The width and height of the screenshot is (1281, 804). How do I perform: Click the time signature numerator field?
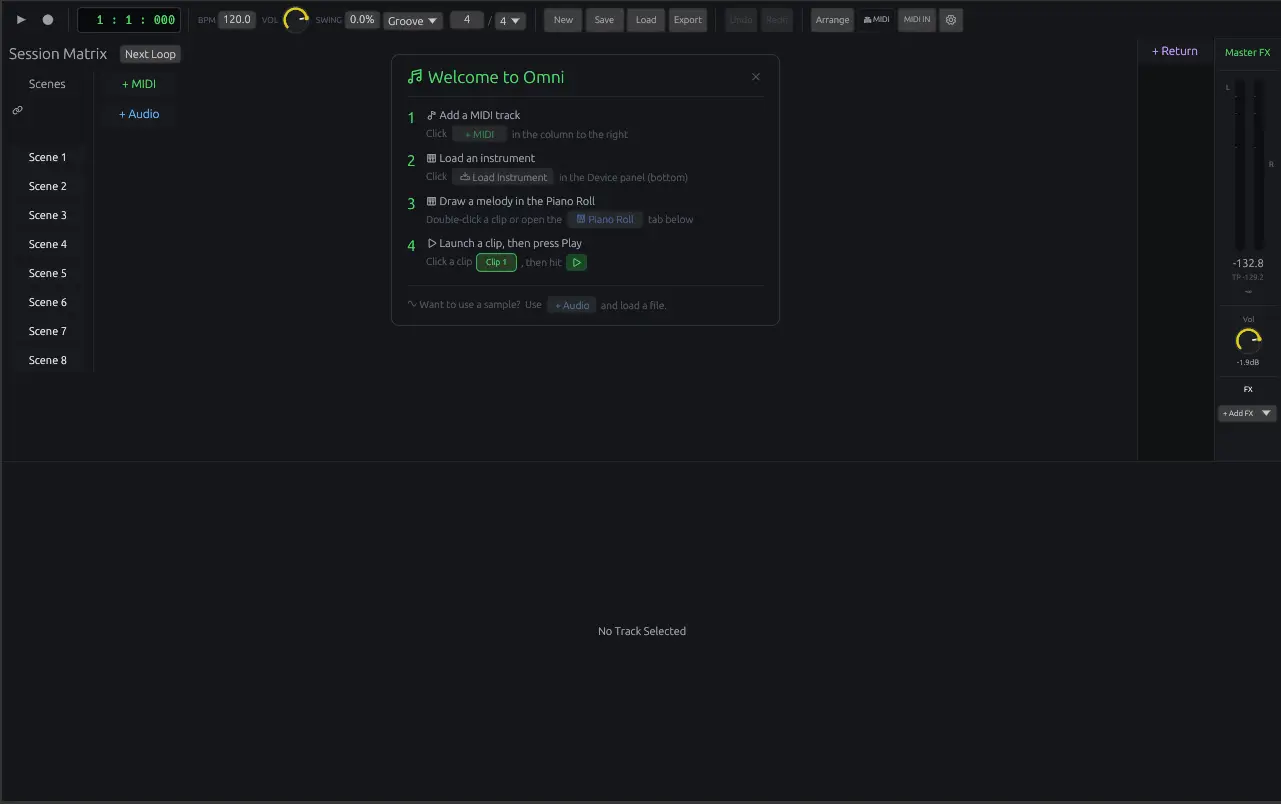(467, 20)
